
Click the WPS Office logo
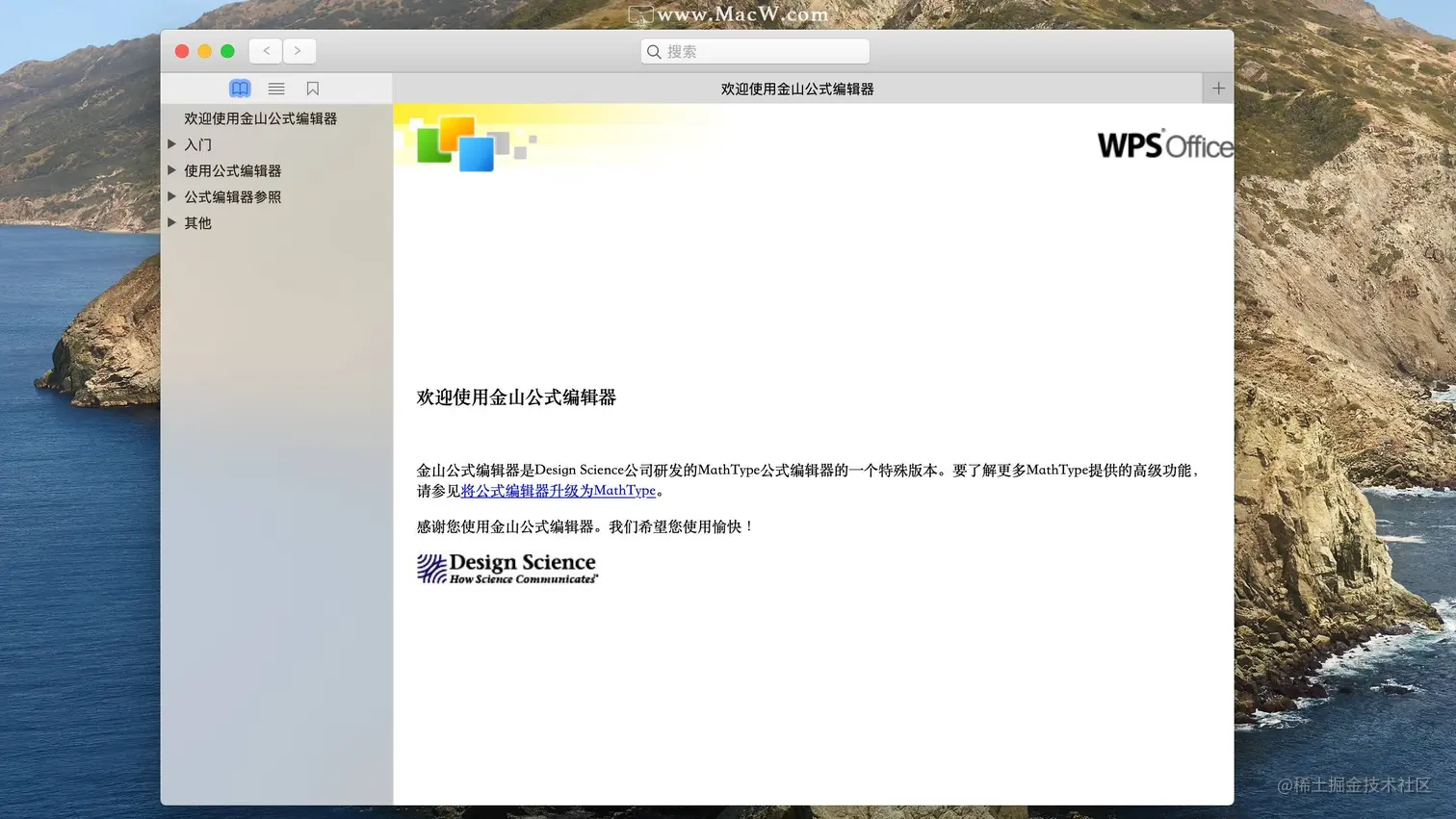[x=1165, y=144]
